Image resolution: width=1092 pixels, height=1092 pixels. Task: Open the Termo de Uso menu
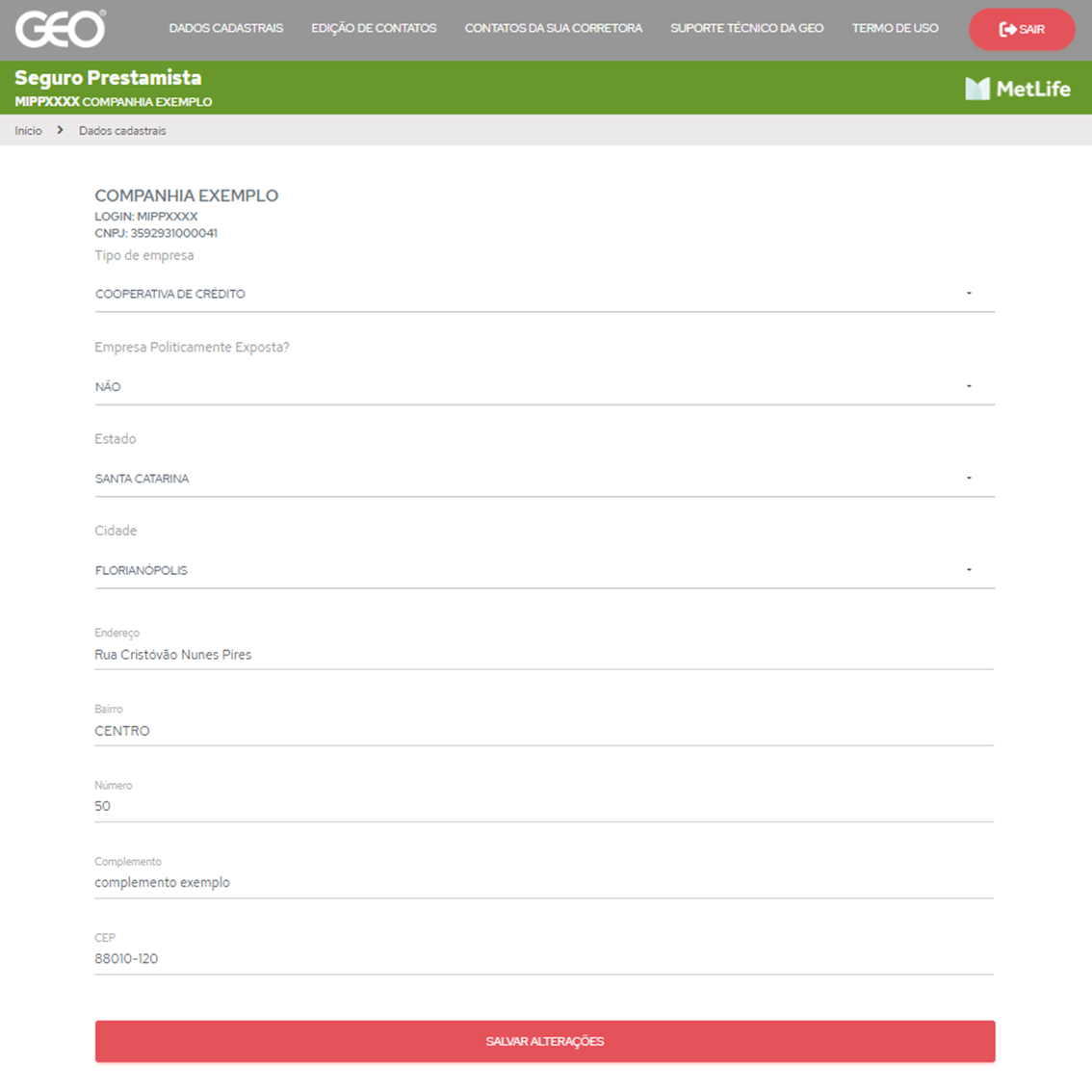click(x=895, y=29)
